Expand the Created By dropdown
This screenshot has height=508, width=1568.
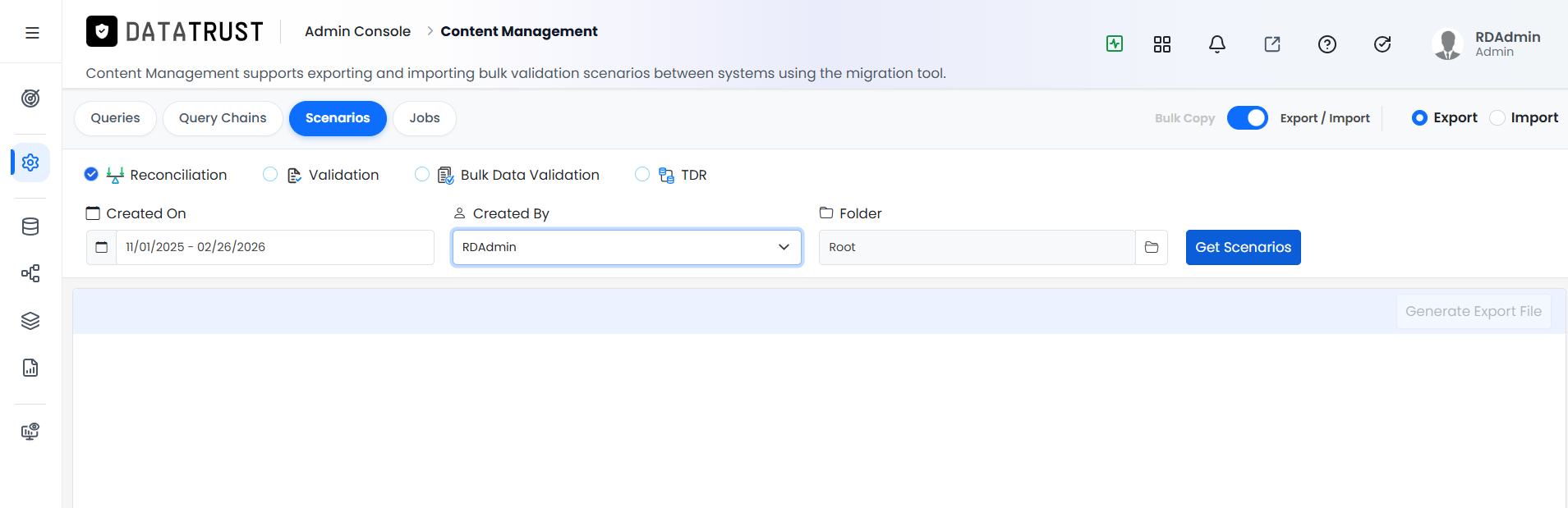(627, 247)
